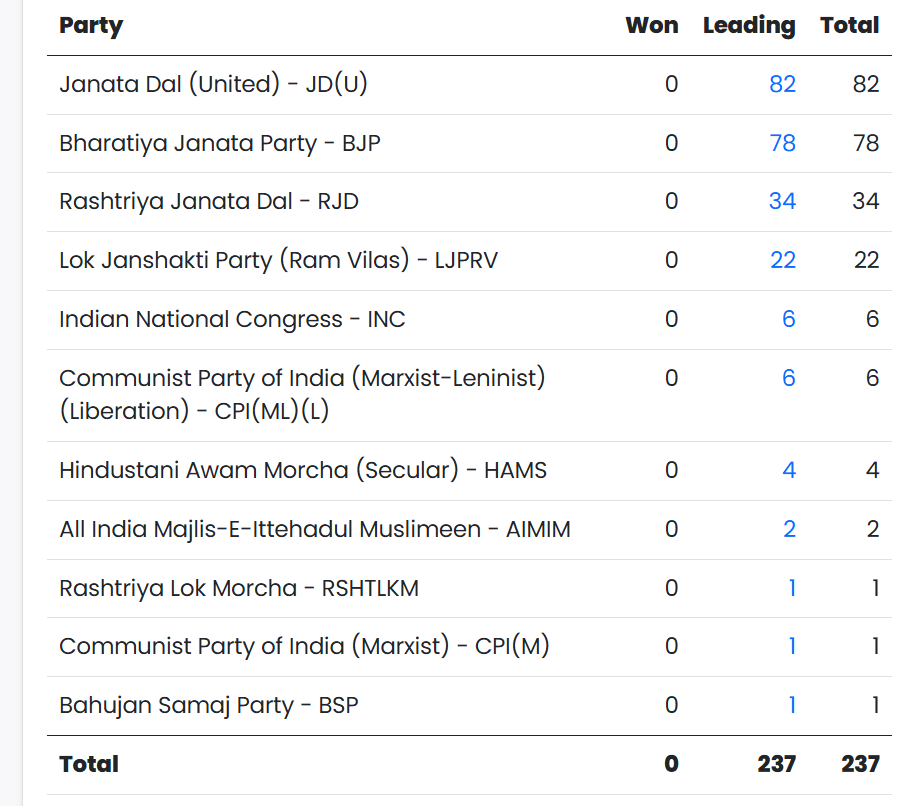The width and height of the screenshot is (913, 806).
Task: Select LJPRV leading seats link 22
Action: (x=782, y=260)
